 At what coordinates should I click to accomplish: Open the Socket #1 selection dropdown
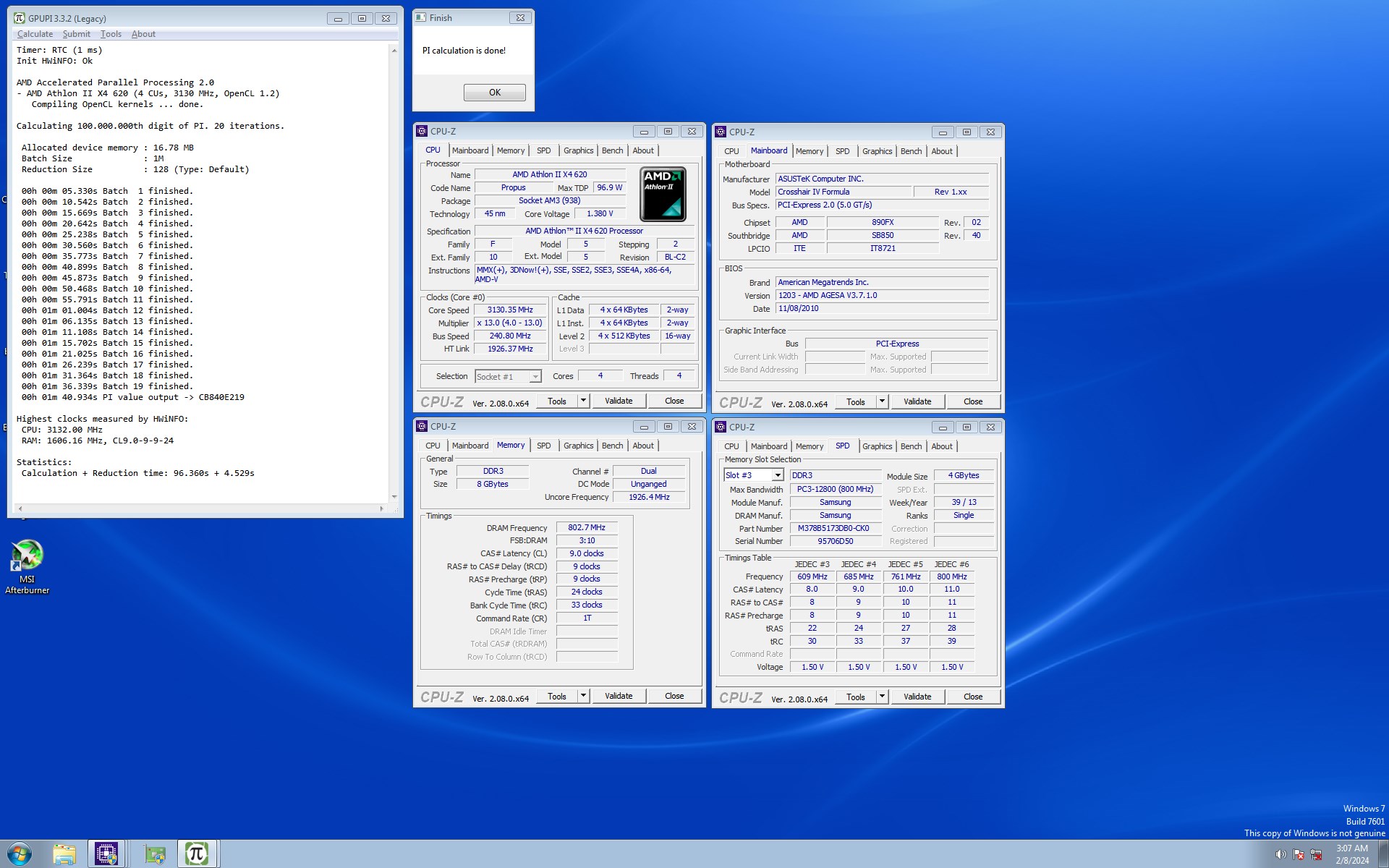[x=535, y=377]
